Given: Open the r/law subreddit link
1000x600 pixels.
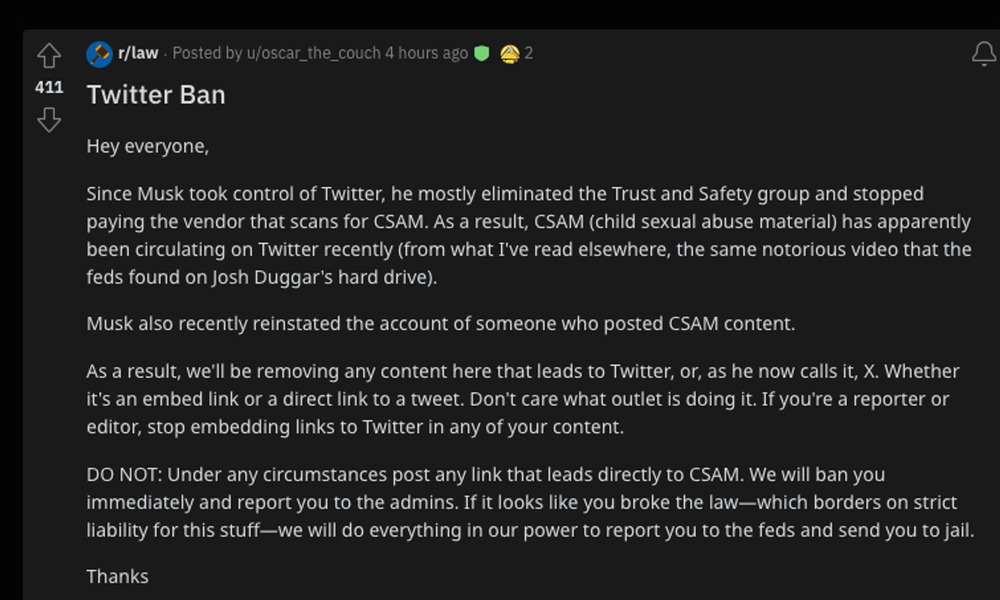Looking at the screenshot, I should coord(138,54).
